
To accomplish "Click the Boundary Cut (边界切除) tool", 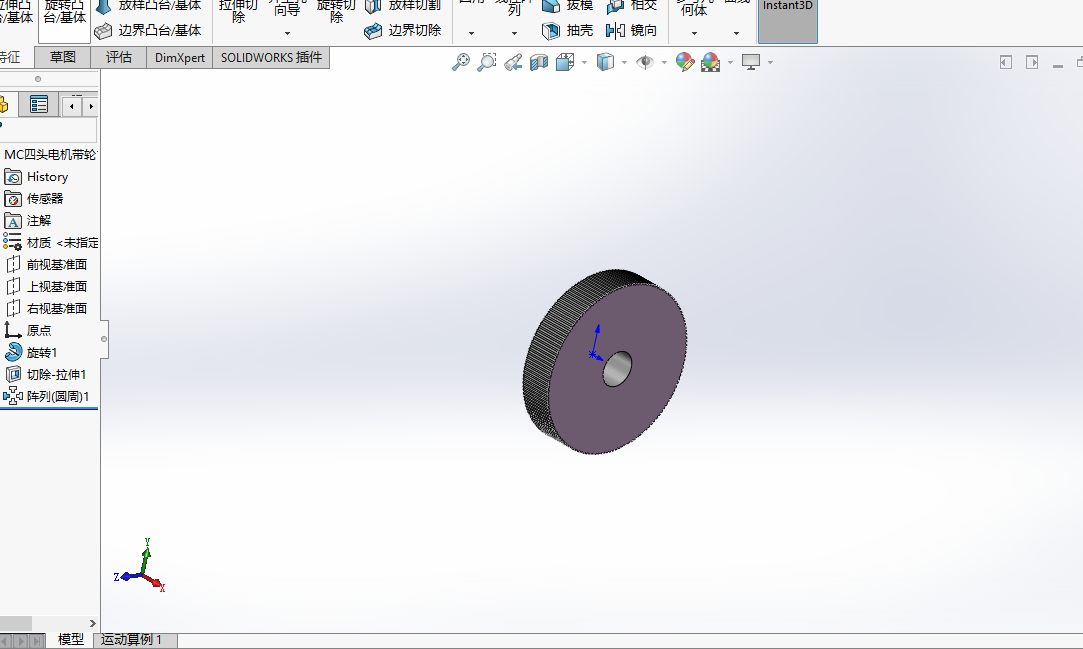I will [x=403, y=30].
